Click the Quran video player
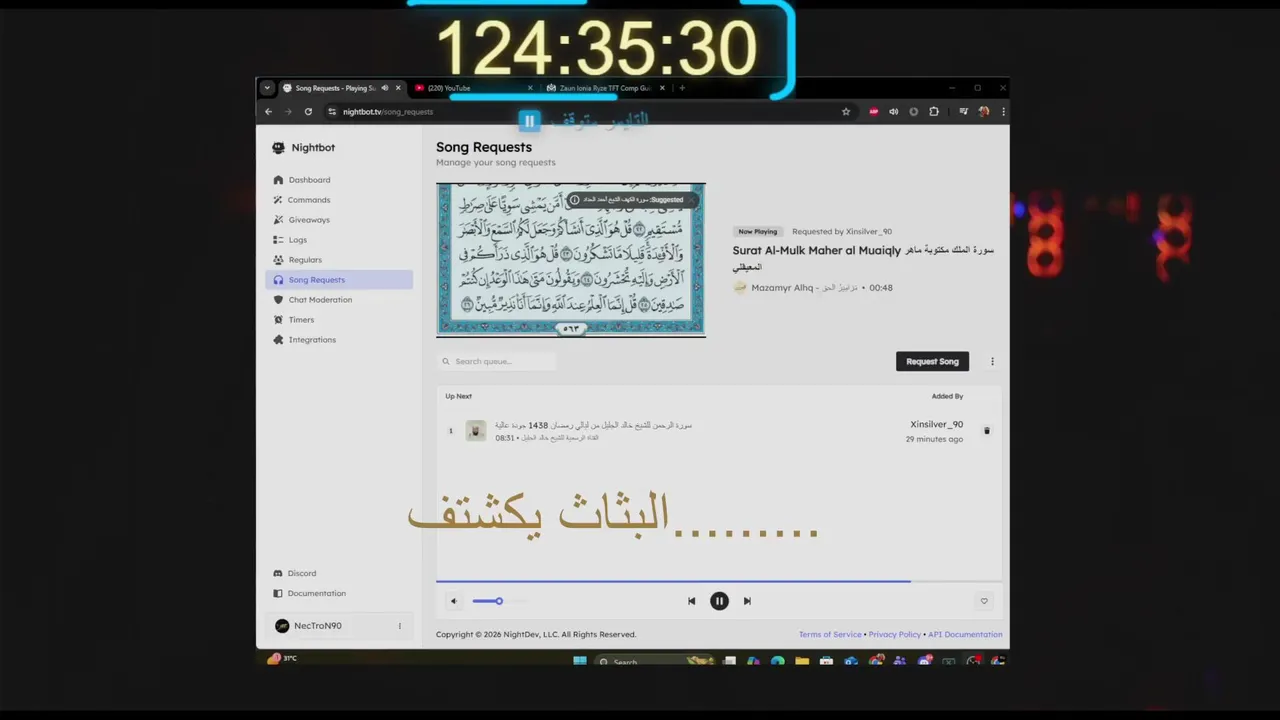 tap(571, 260)
